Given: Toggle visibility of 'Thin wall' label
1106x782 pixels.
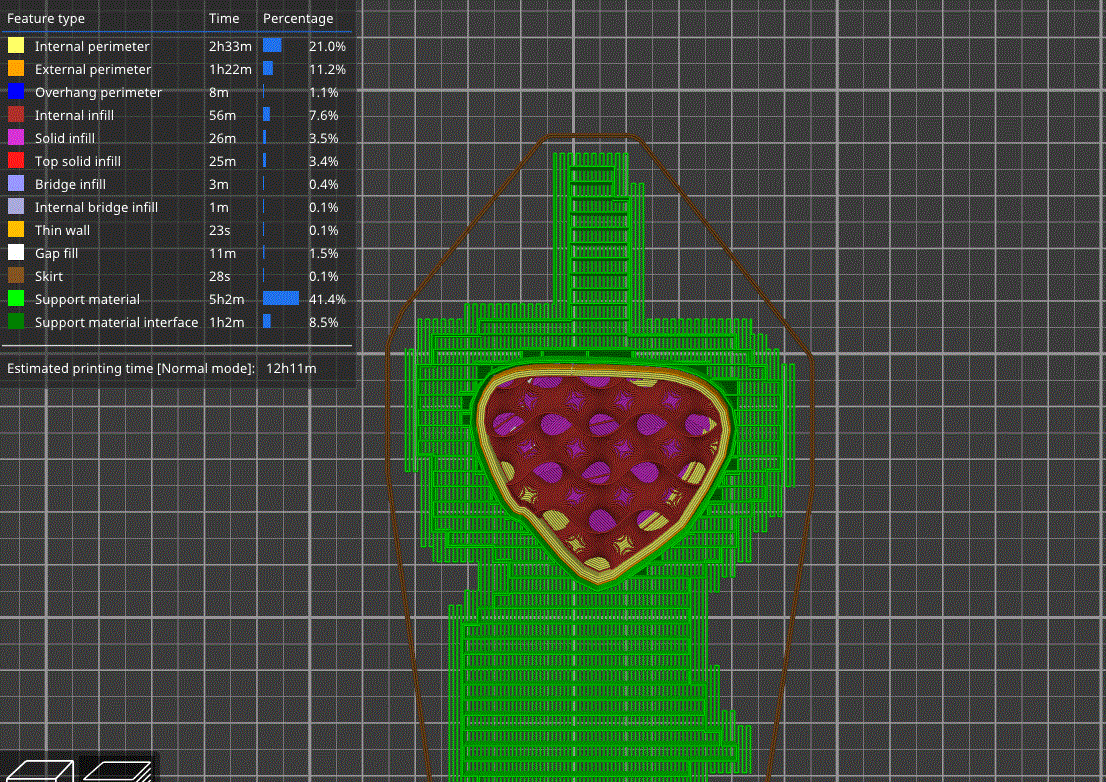Looking at the screenshot, I should [62, 230].
